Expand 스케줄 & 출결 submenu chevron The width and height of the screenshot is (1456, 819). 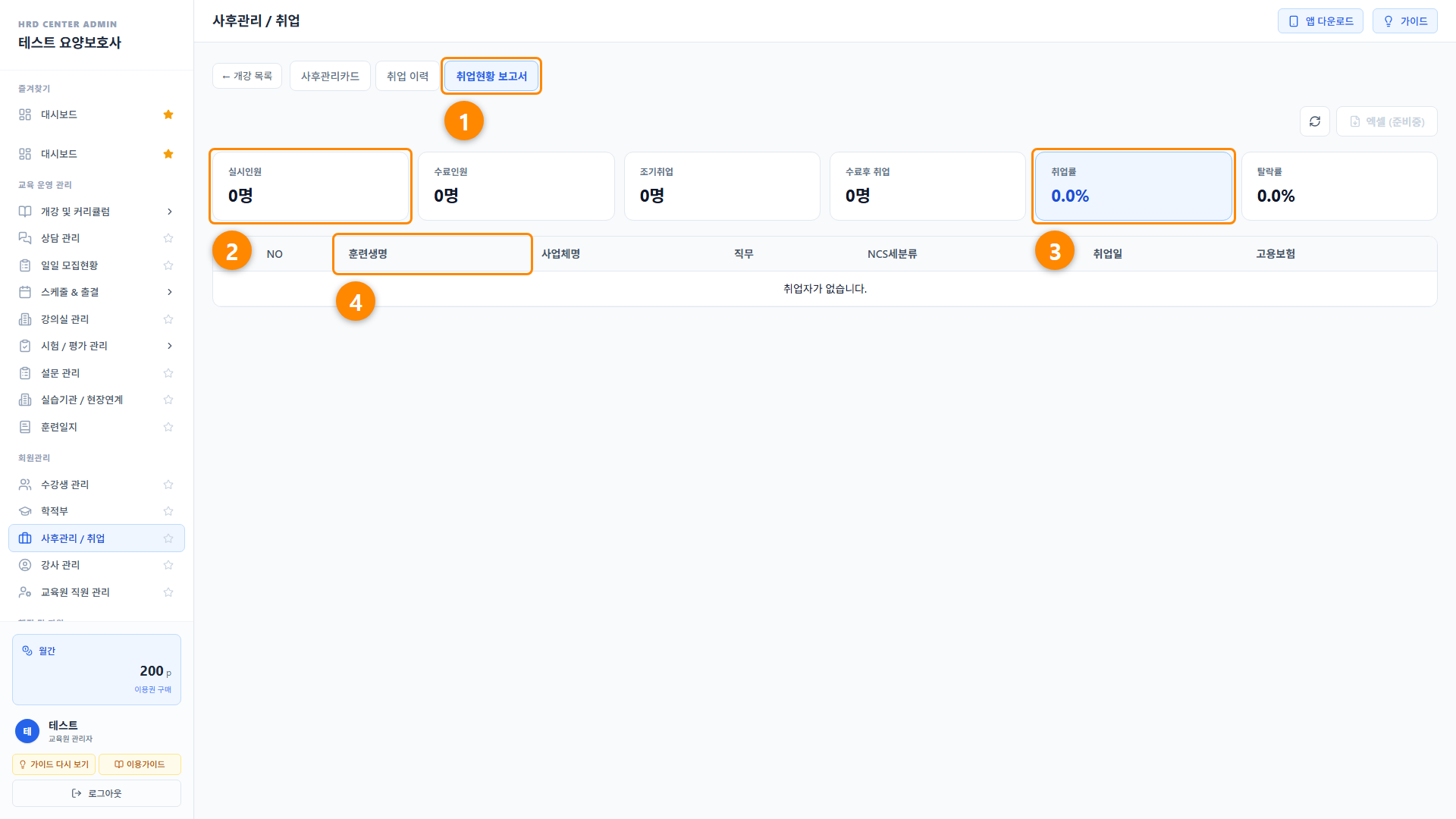pyautogui.click(x=169, y=292)
